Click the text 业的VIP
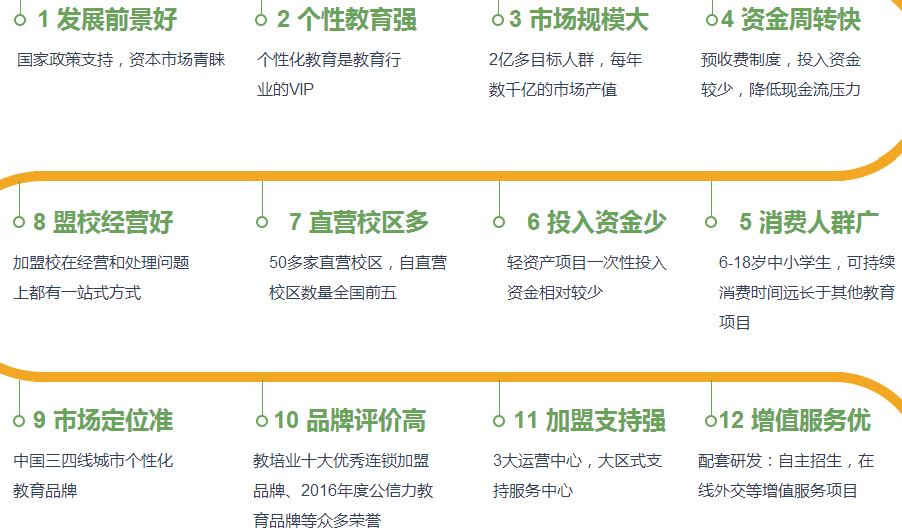The height and width of the screenshot is (528, 902). coord(285,90)
